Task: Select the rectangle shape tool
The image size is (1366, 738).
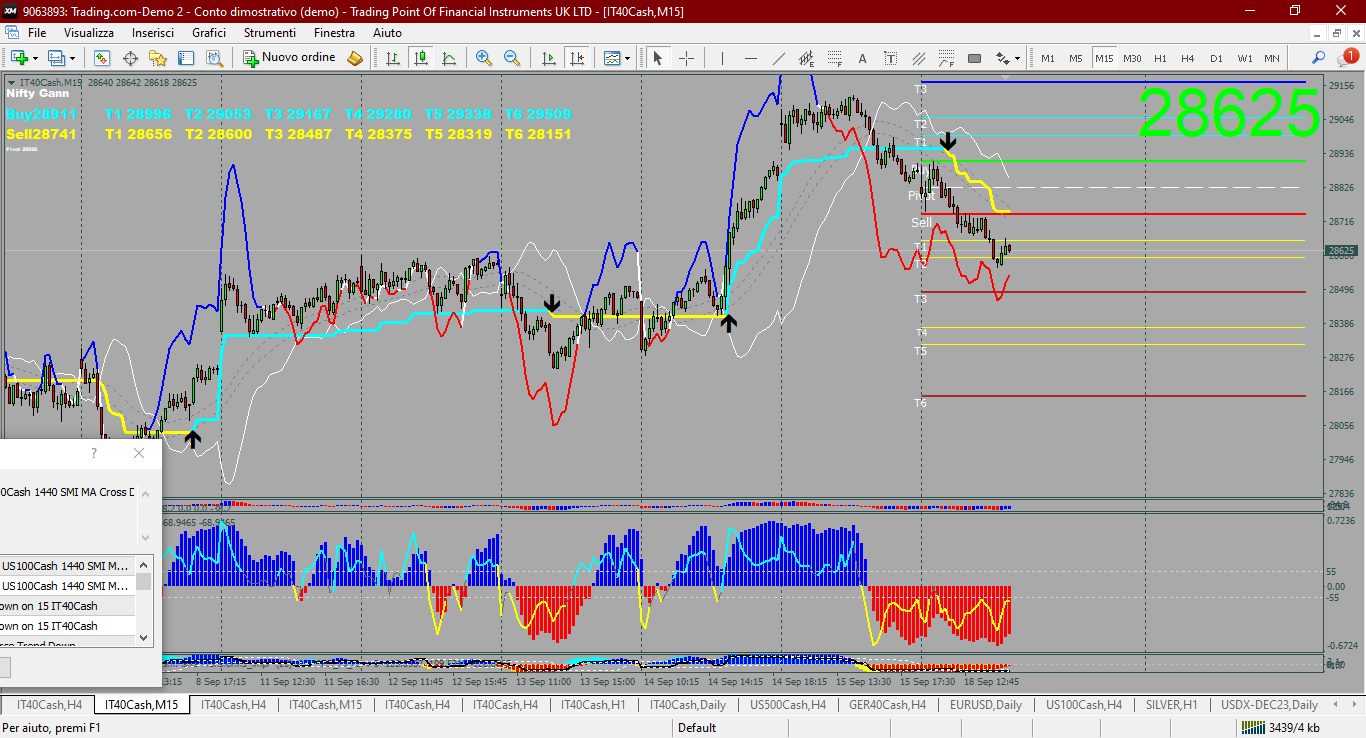Action: click(974, 58)
